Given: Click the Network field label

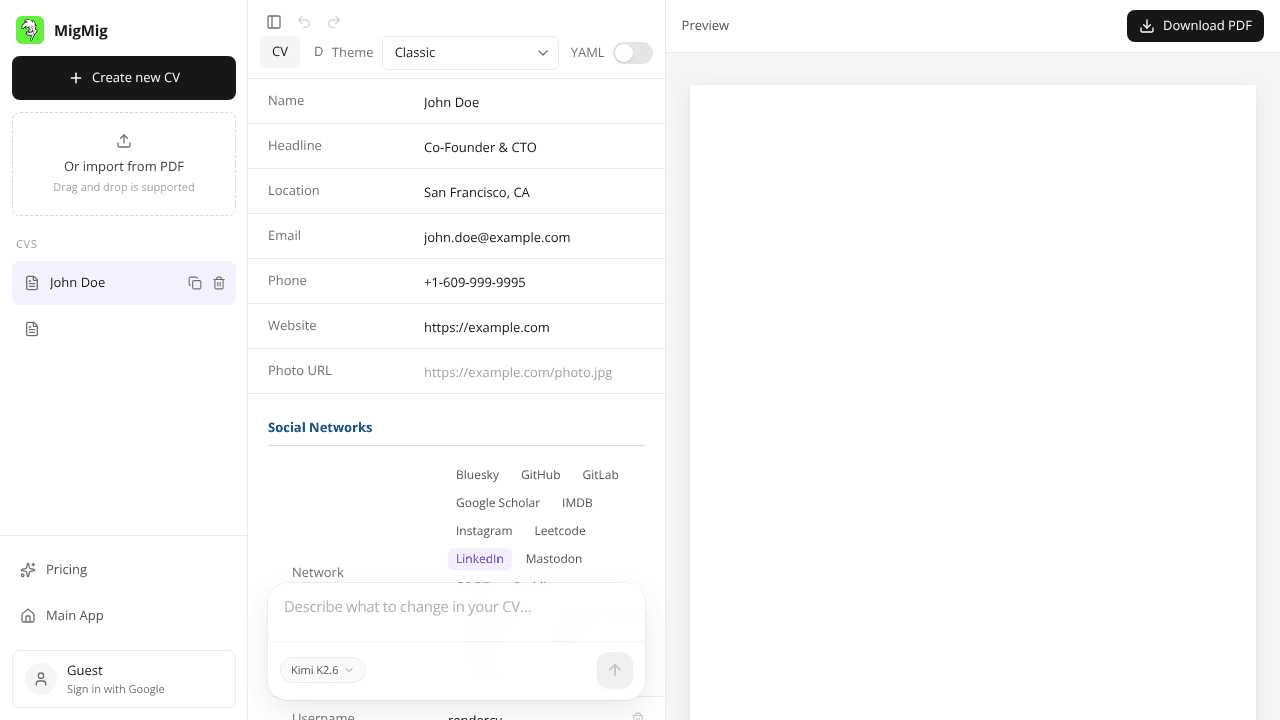Looking at the screenshot, I should point(318,572).
